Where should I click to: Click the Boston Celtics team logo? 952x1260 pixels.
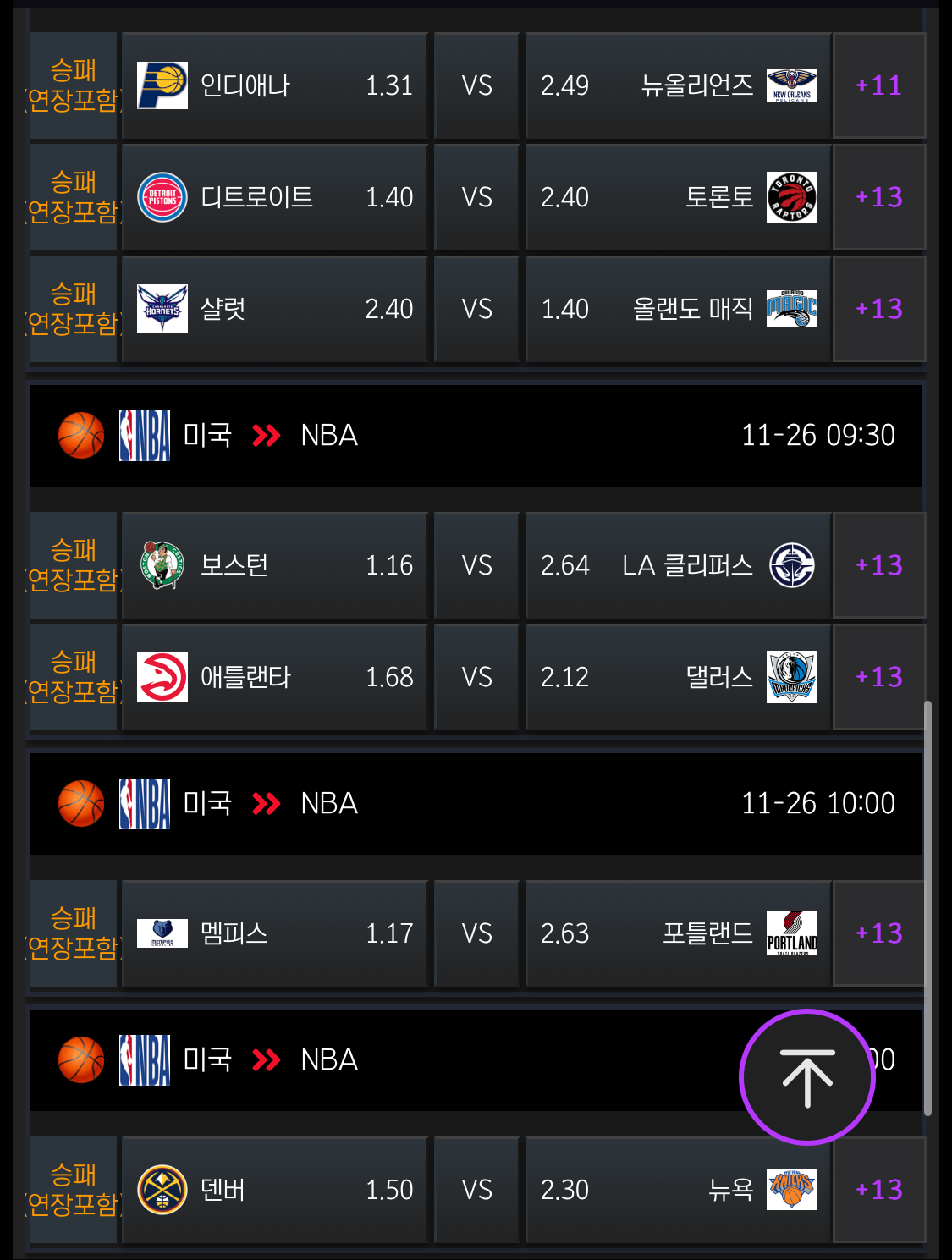[x=162, y=565]
